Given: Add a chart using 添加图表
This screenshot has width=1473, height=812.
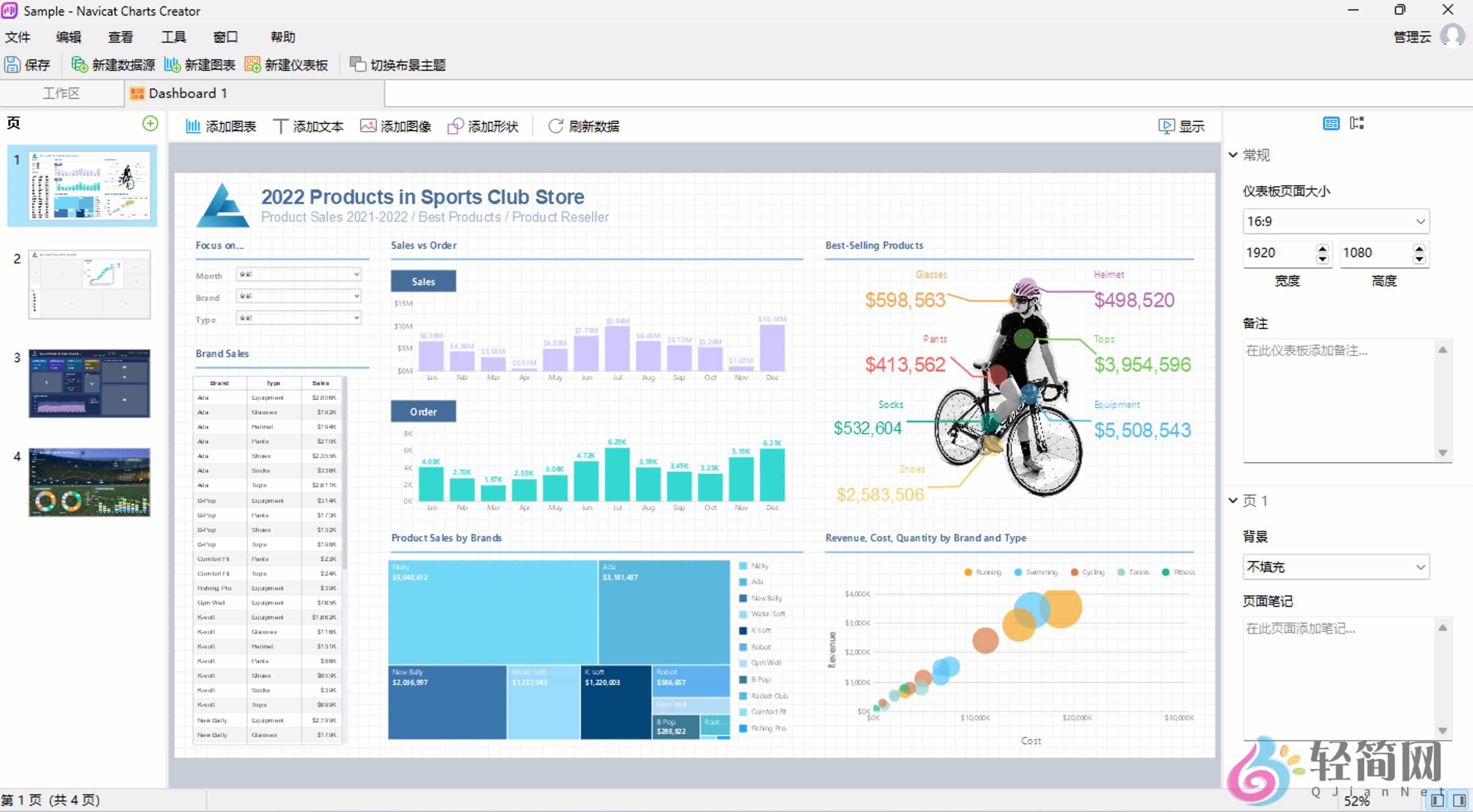Looking at the screenshot, I should (220, 126).
